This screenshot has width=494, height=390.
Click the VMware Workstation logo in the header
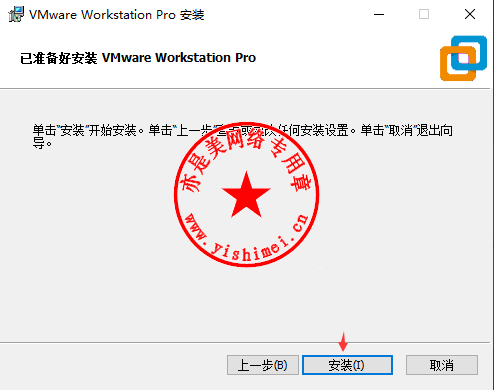pyautogui.click(x=463, y=58)
